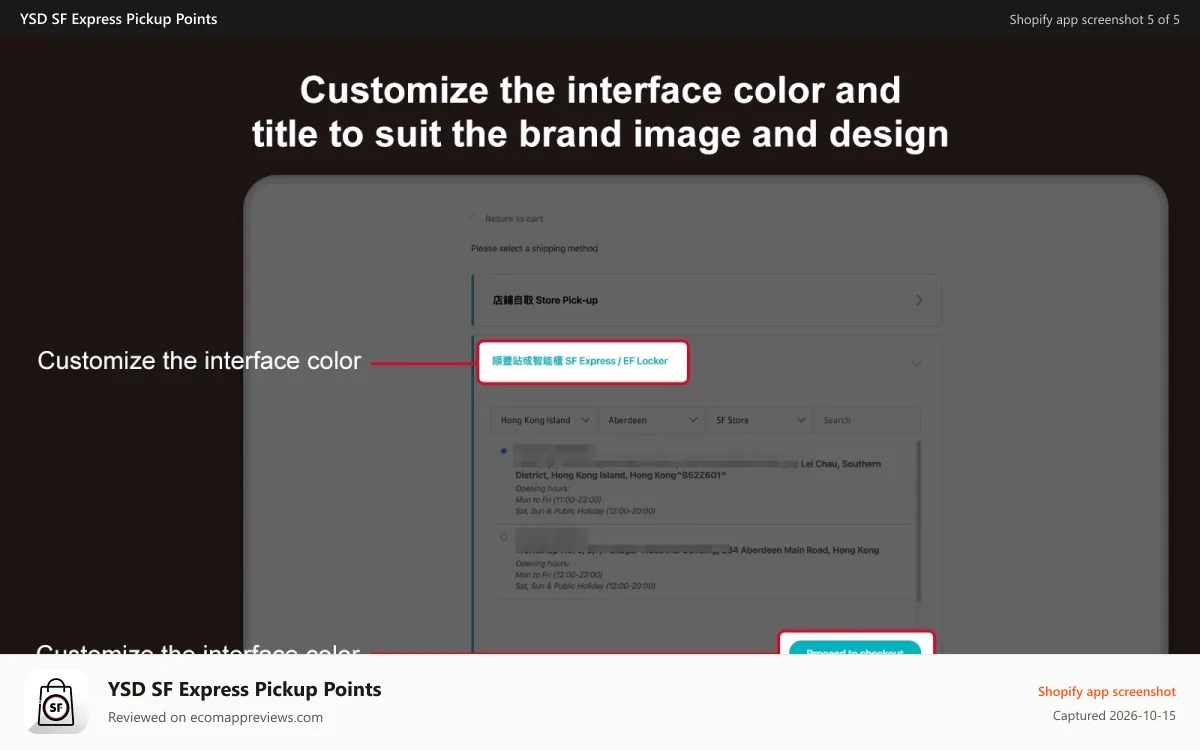Click the SF Express / EF Locker title
1200x750 pixels.
coord(580,360)
